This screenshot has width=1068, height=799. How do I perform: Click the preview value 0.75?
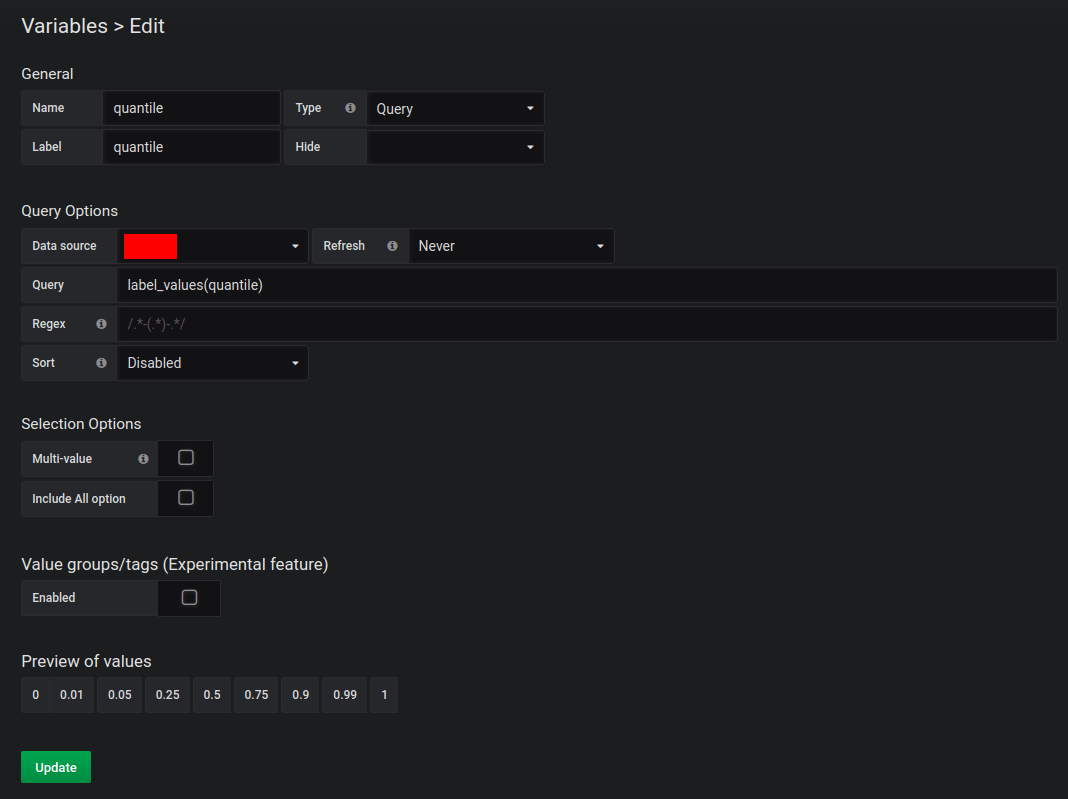[256, 695]
